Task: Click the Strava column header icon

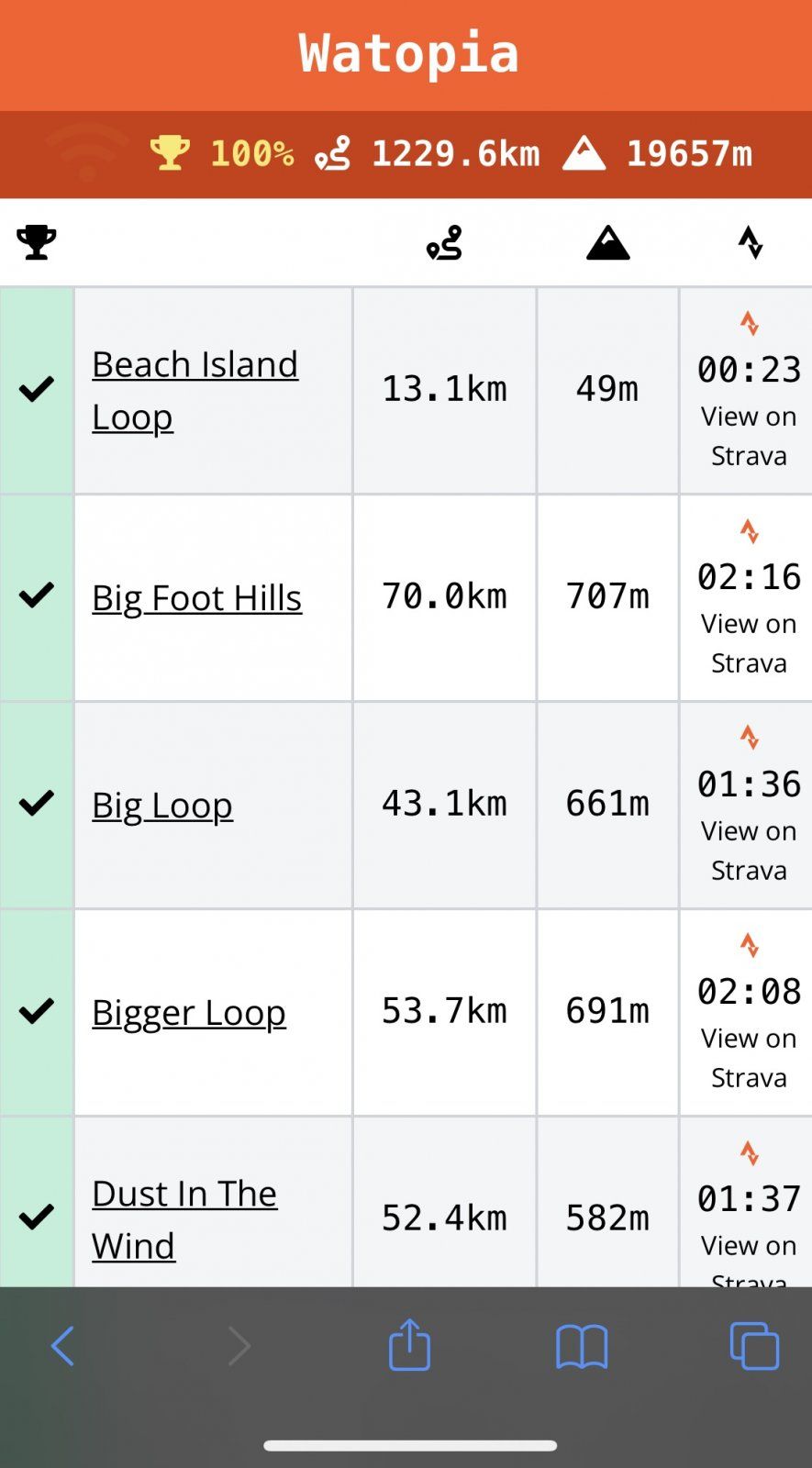Action: [x=751, y=243]
